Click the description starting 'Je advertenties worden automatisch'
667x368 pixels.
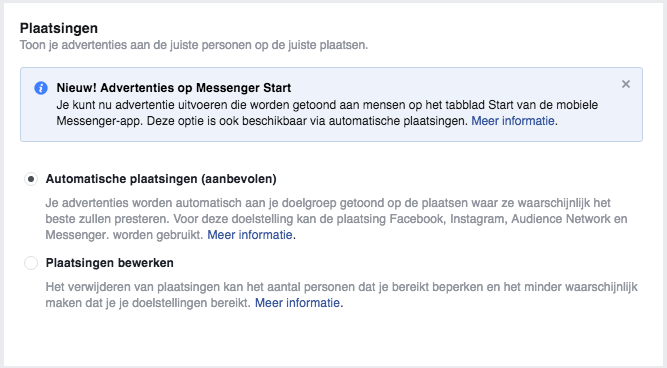tap(336, 219)
